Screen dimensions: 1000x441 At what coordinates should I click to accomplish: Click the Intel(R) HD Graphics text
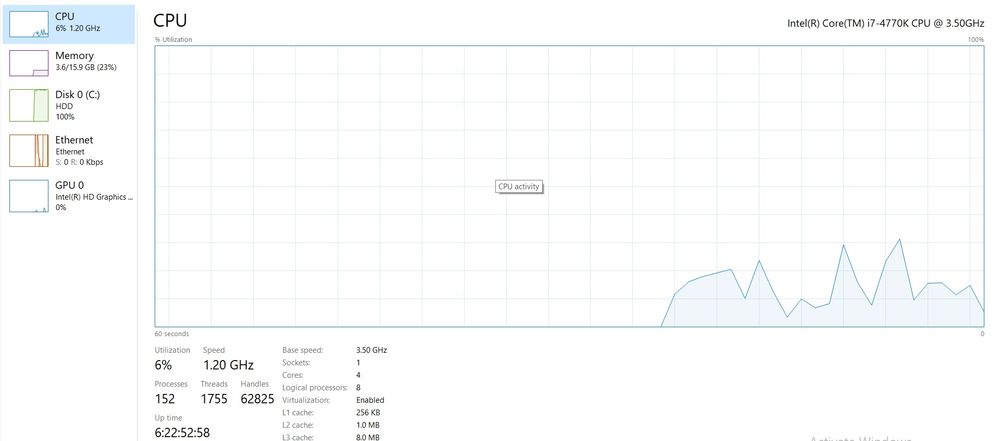(94, 197)
